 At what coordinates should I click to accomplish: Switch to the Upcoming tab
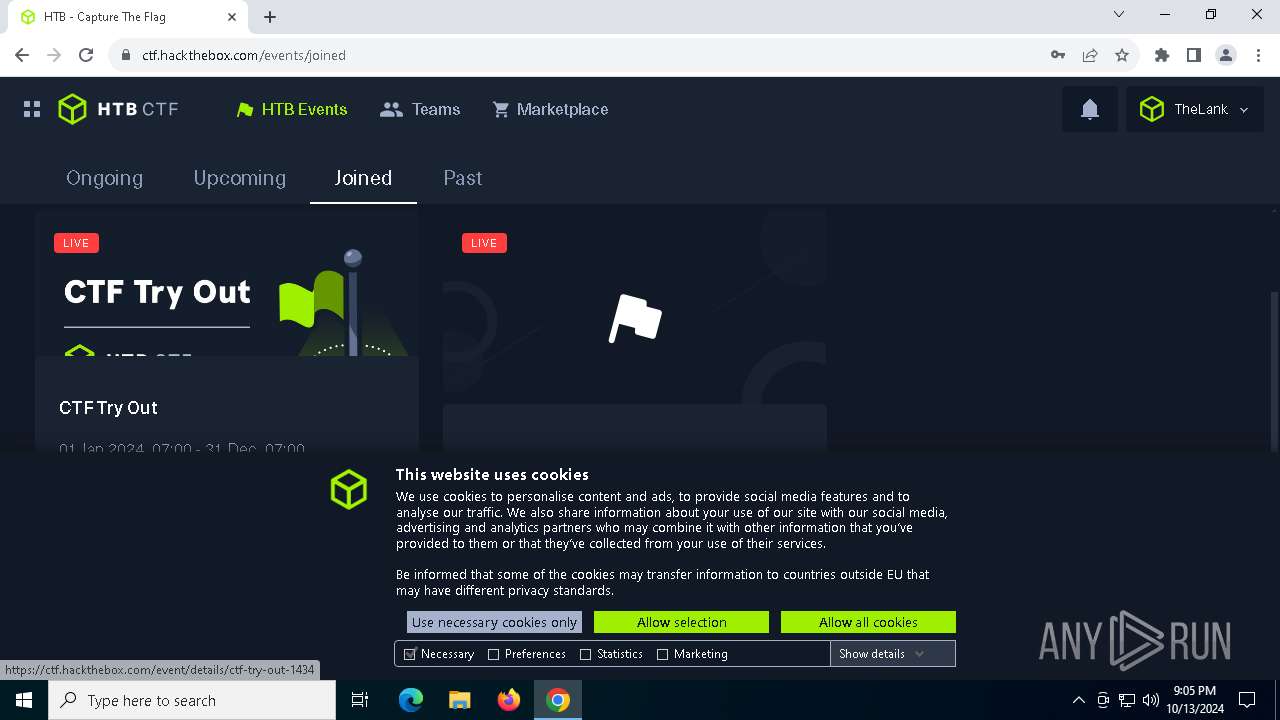click(240, 178)
